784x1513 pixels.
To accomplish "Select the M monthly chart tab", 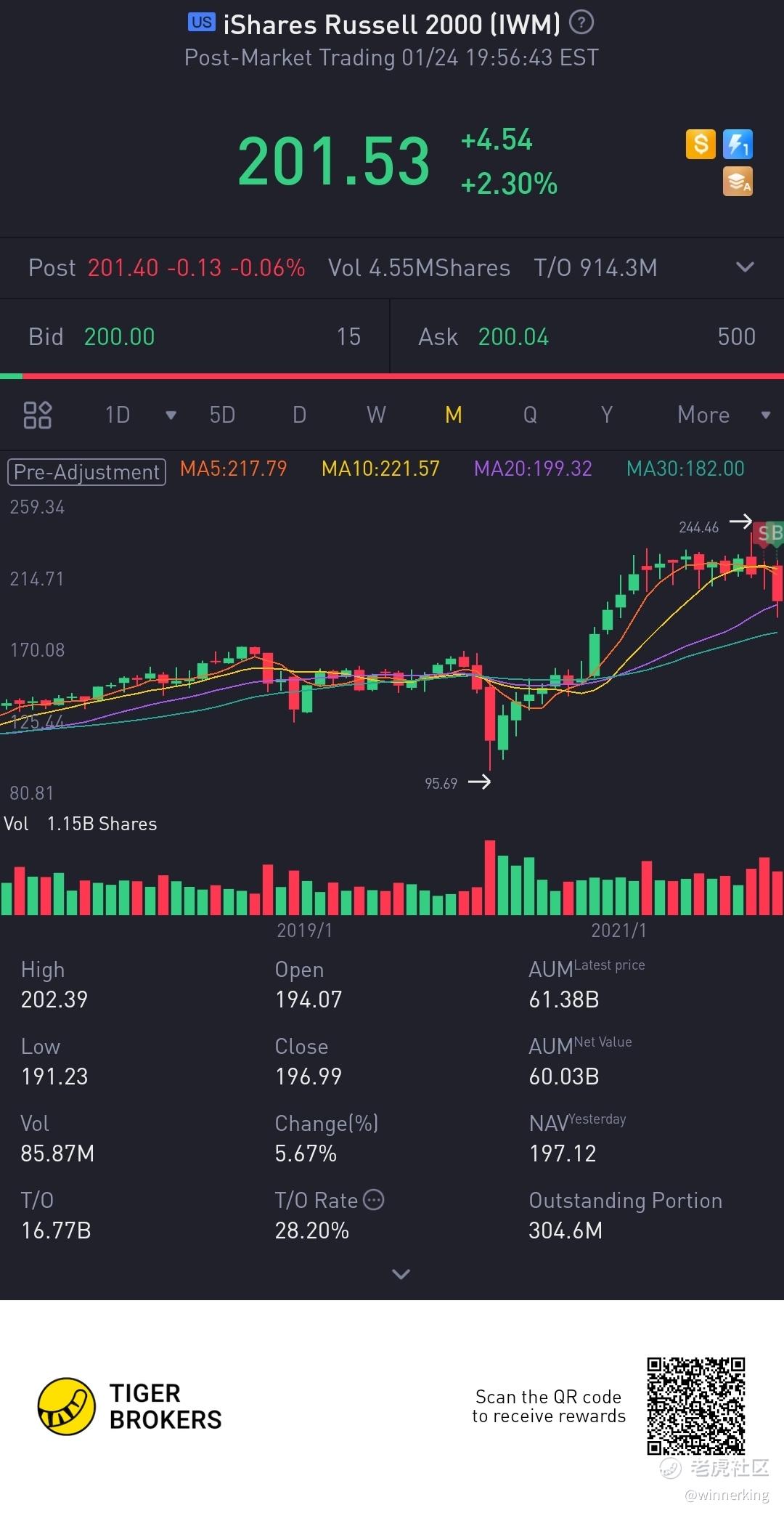I will pyautogui.click(x=454, y=415).
